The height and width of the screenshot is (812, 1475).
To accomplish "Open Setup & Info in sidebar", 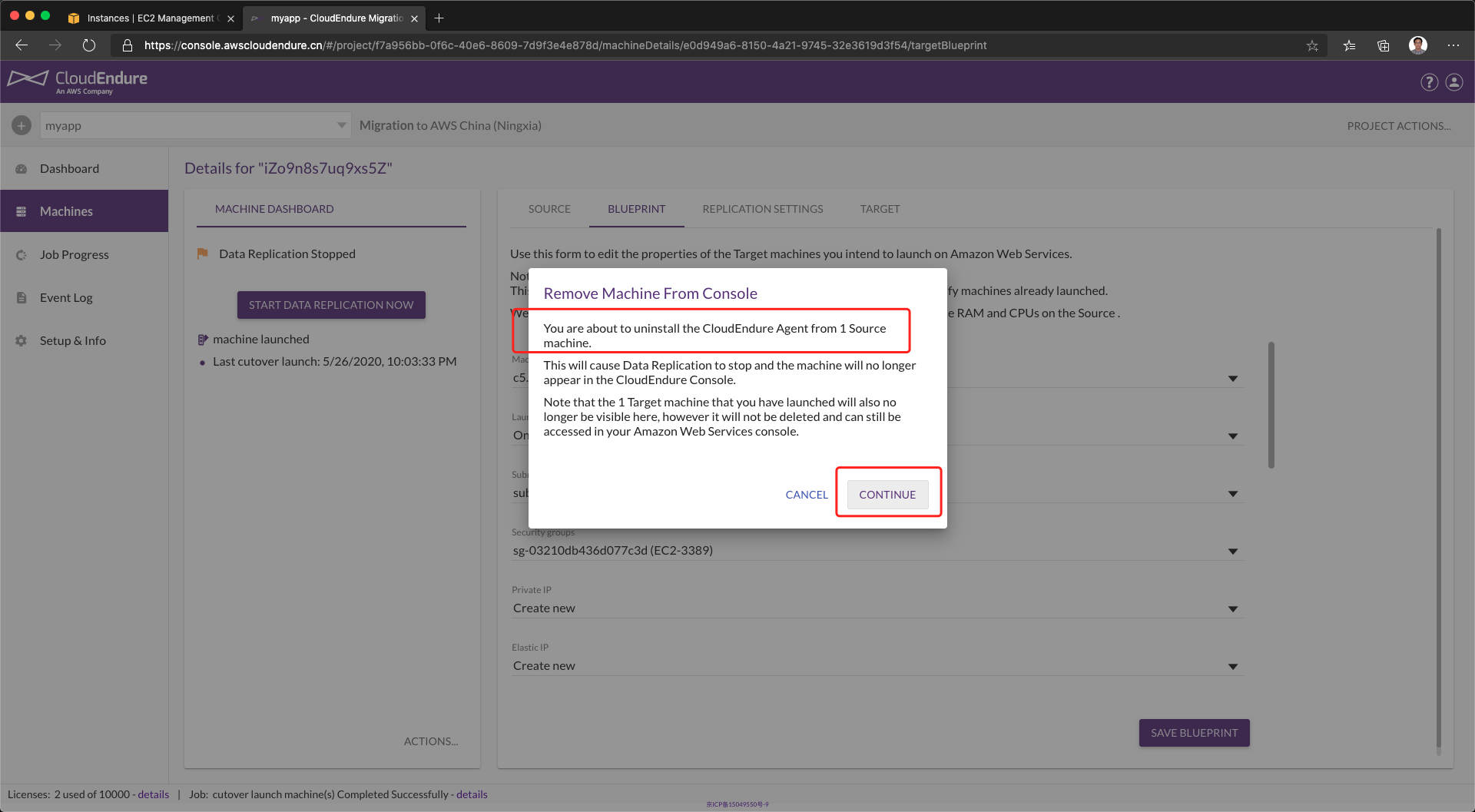I will coord(72,340).
